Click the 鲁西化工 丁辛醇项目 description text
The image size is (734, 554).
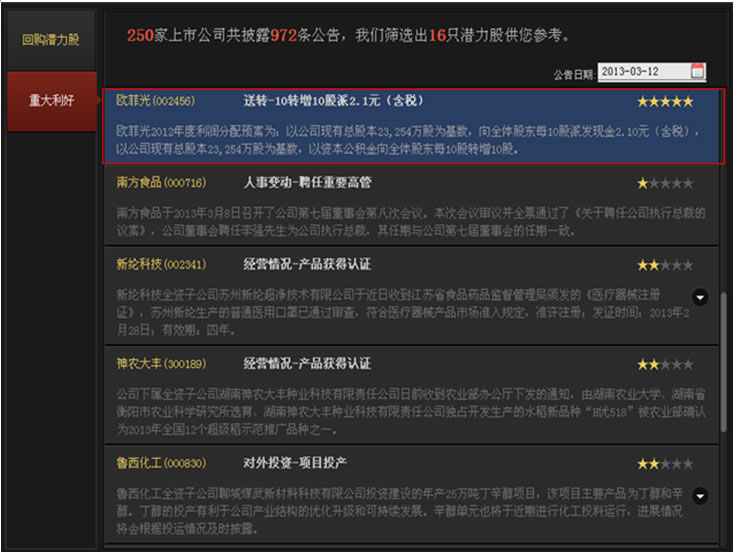coord(399,511)
